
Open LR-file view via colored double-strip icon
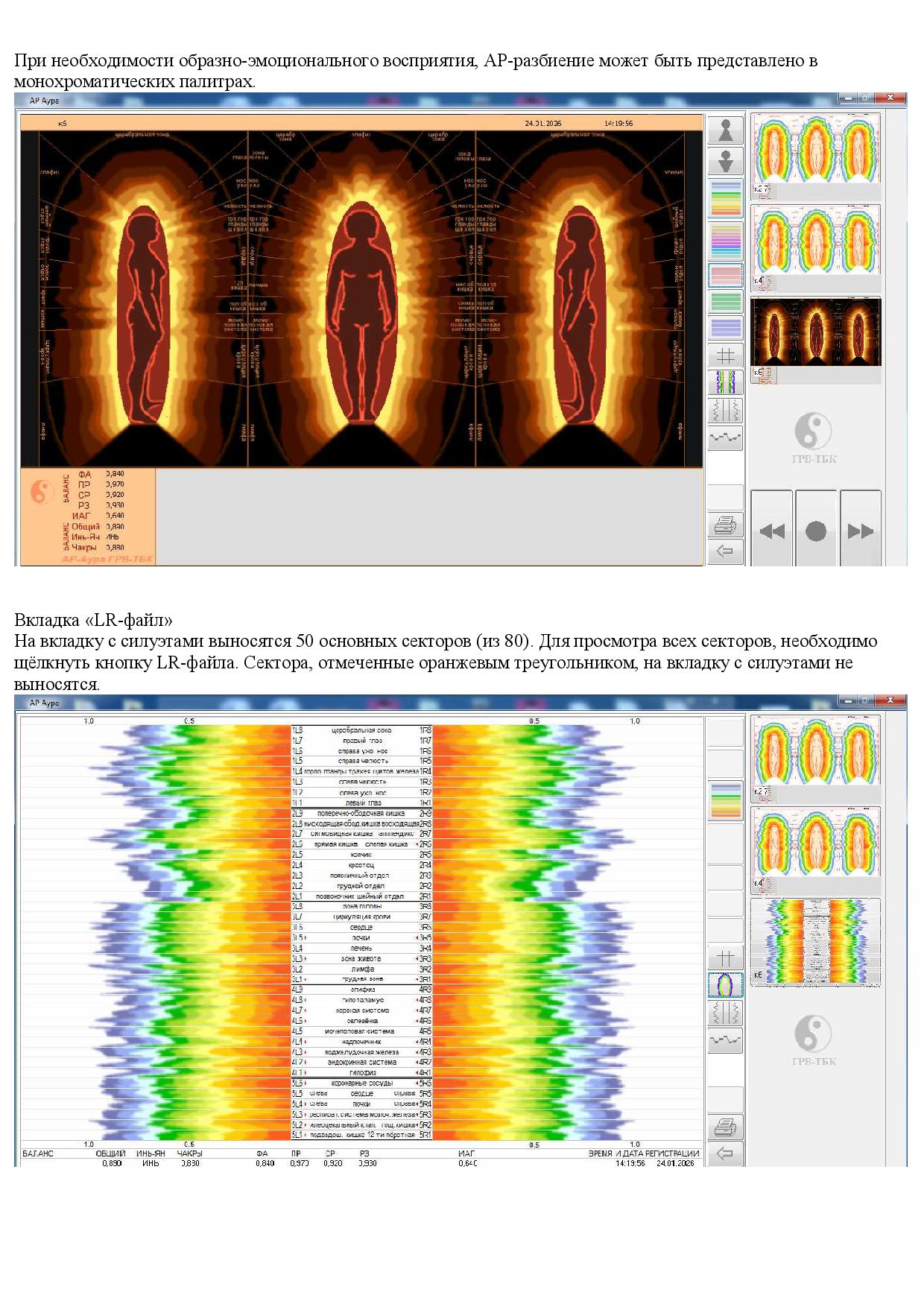point(725,382)
